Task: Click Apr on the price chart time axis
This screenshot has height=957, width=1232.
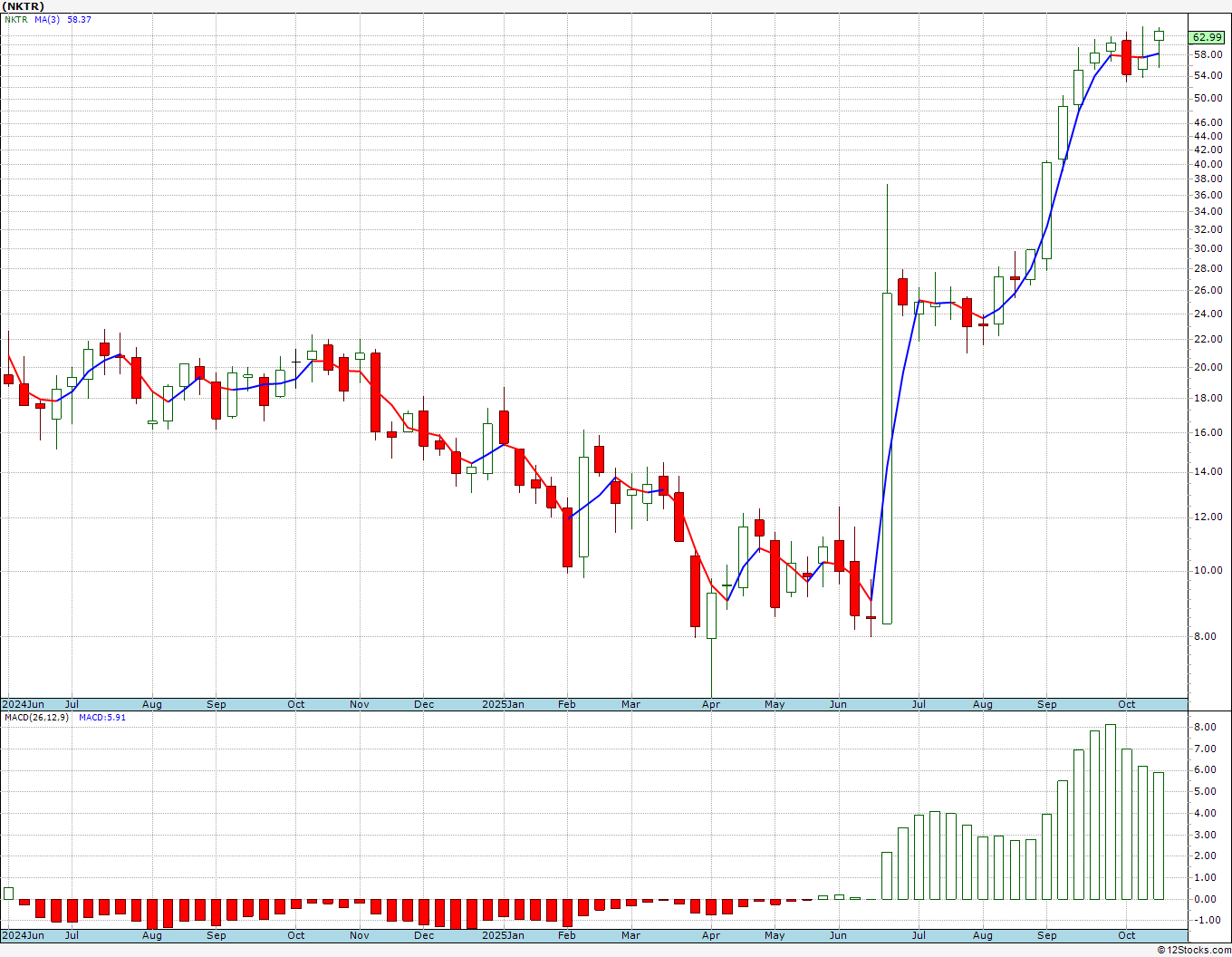Action: (710, 704)
